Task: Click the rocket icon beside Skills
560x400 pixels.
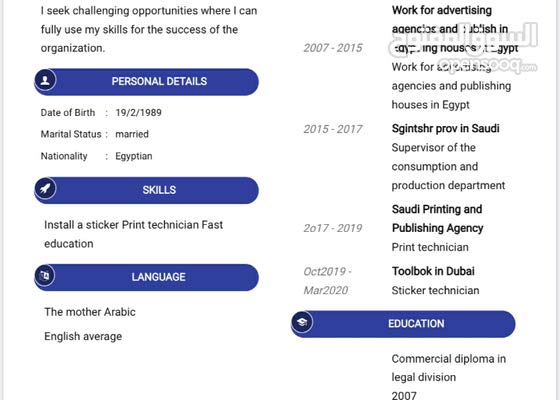Action: 45,188
